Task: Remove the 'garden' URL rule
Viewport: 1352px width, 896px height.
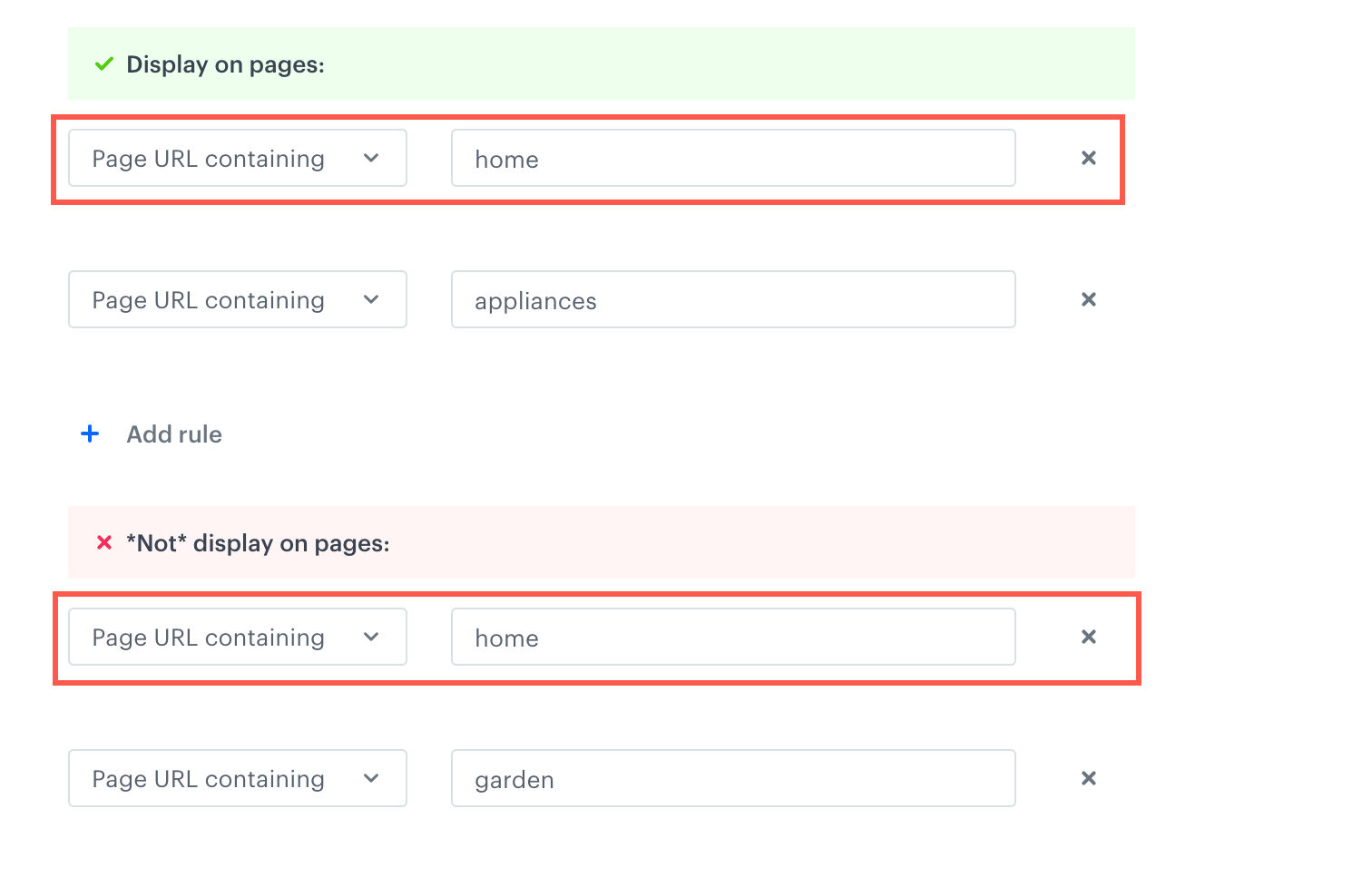Action: coord(1089,778)
